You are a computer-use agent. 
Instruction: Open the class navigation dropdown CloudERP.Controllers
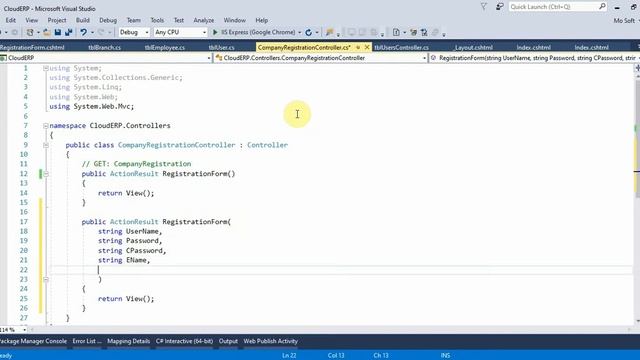coord(320,58)
